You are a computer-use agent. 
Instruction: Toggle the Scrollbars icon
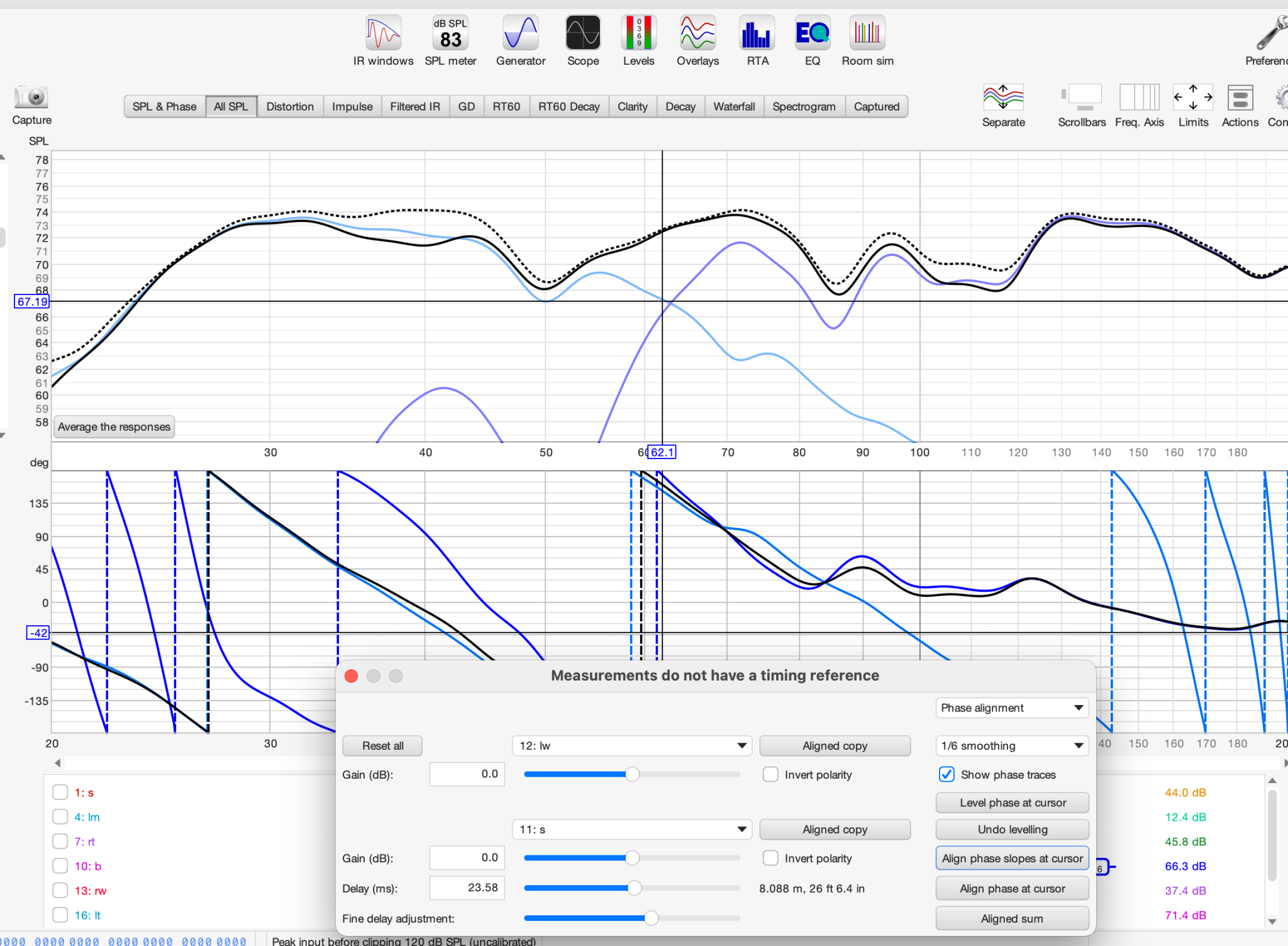1082,98
